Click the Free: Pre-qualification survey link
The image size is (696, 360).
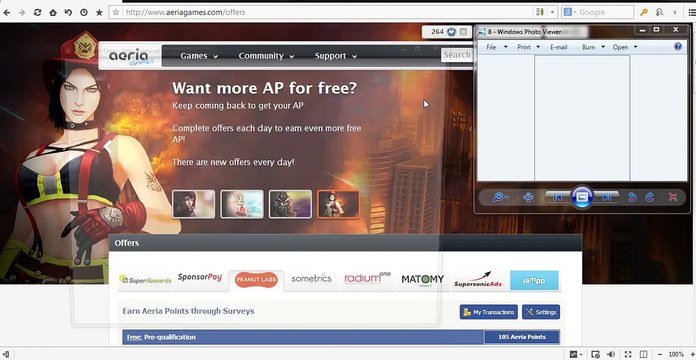[161, 337]
